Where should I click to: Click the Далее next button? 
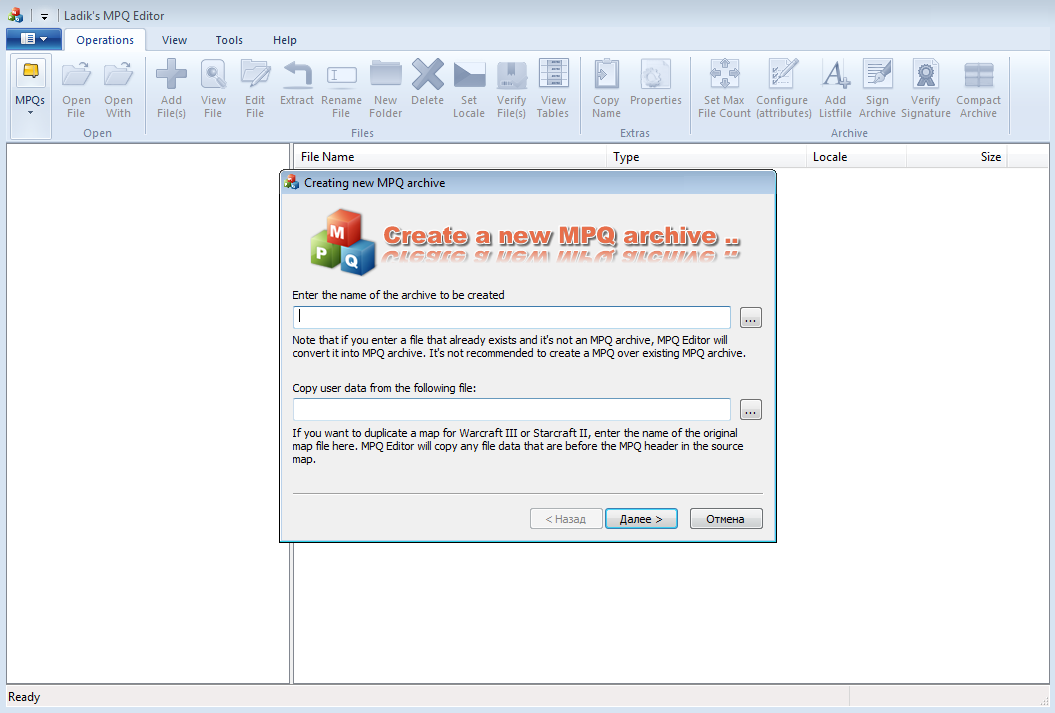[641, 519]
